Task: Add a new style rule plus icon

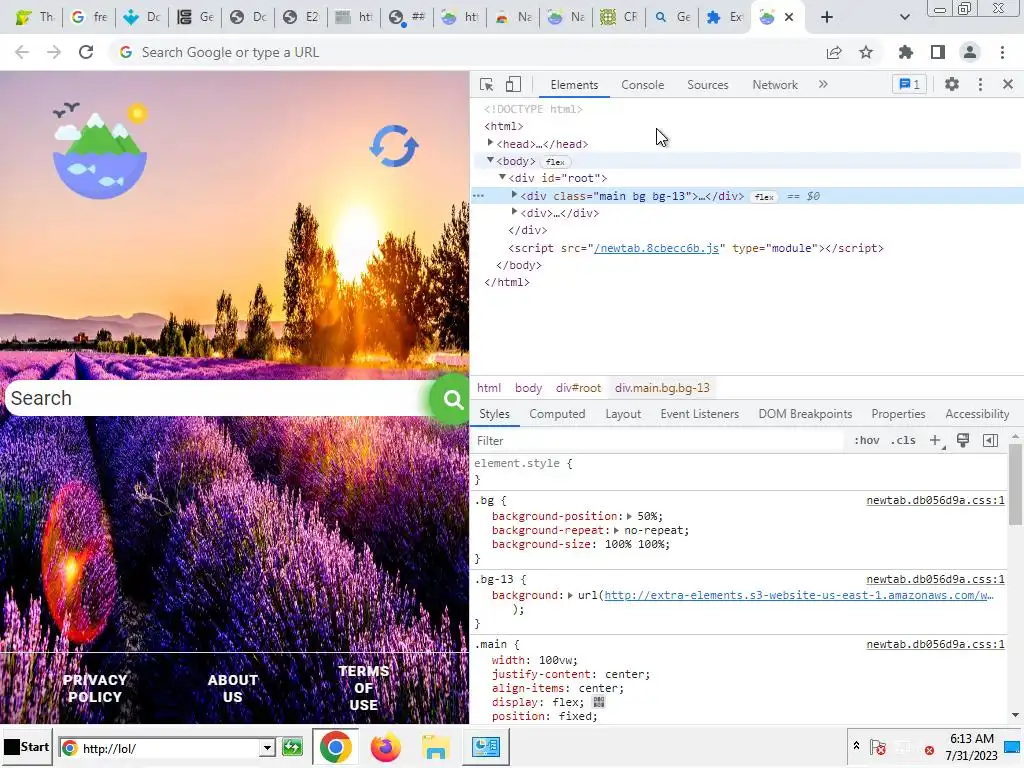Action: pos(936,441)
